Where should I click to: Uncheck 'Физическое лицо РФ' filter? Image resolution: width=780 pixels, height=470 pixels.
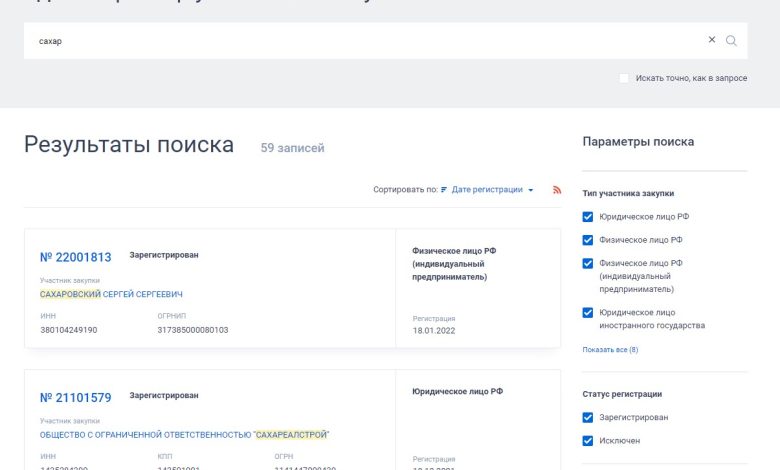(x=588, y=240)
